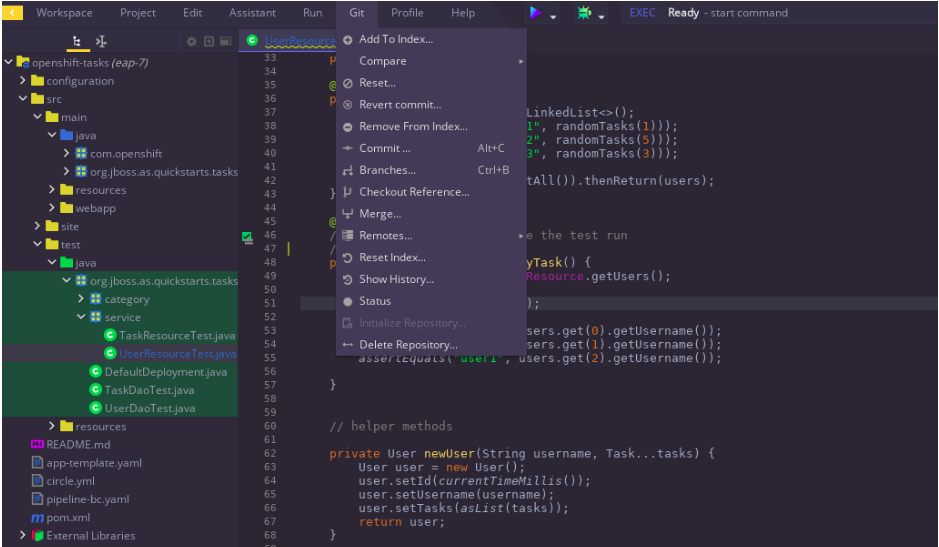Screen dimensions: 939x547
Task: Click the '// helper methods' comment line
Action: click(x=391, y=426)
